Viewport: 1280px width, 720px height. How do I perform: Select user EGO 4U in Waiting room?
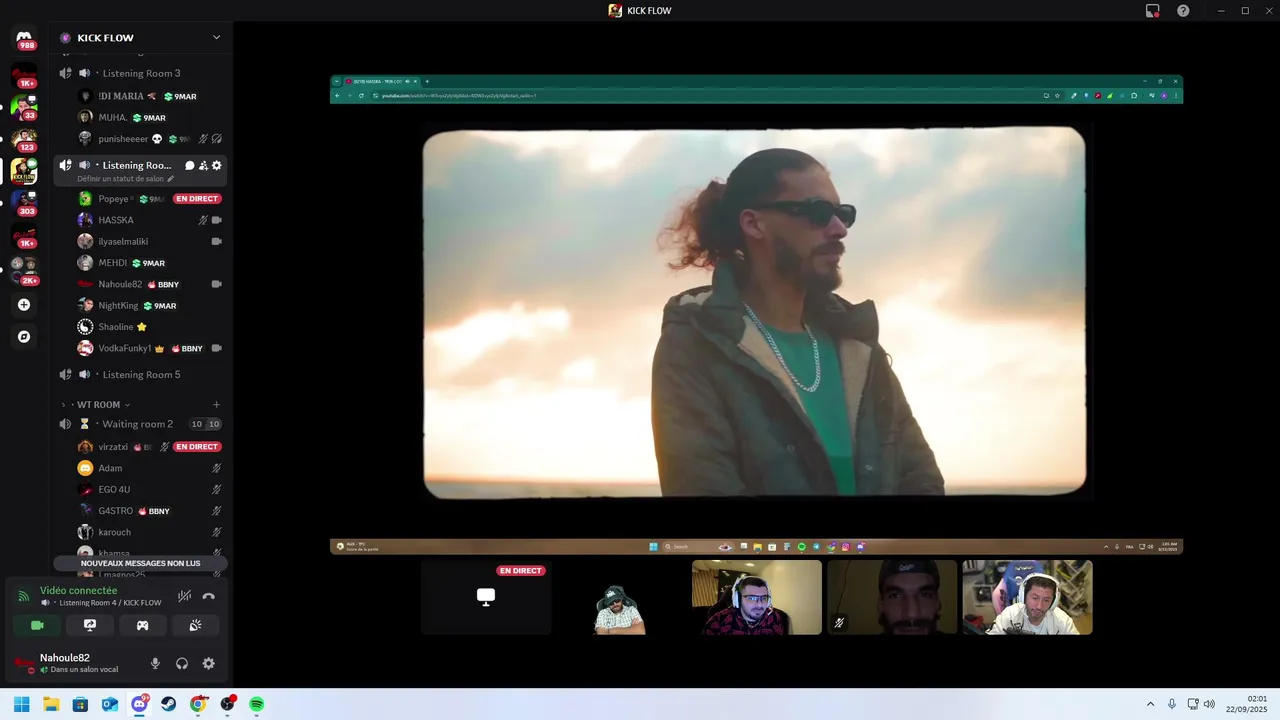tap(150, 489)
